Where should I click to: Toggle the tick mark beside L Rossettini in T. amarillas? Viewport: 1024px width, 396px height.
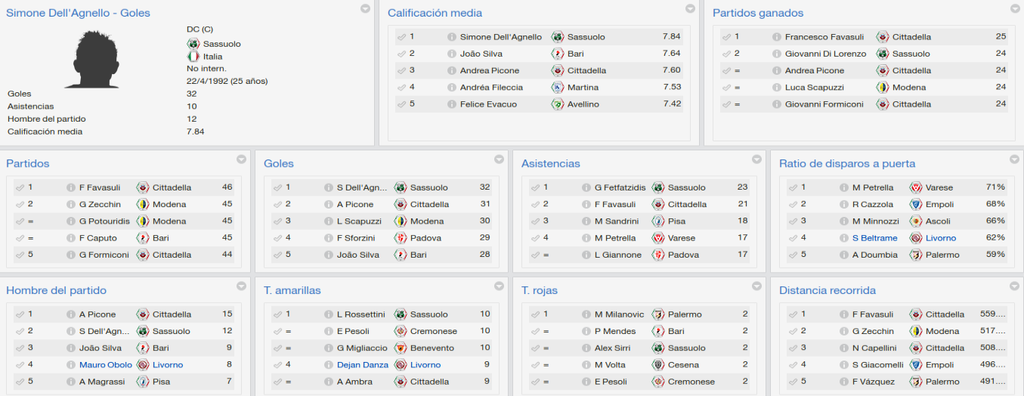[x=278, y=314]
